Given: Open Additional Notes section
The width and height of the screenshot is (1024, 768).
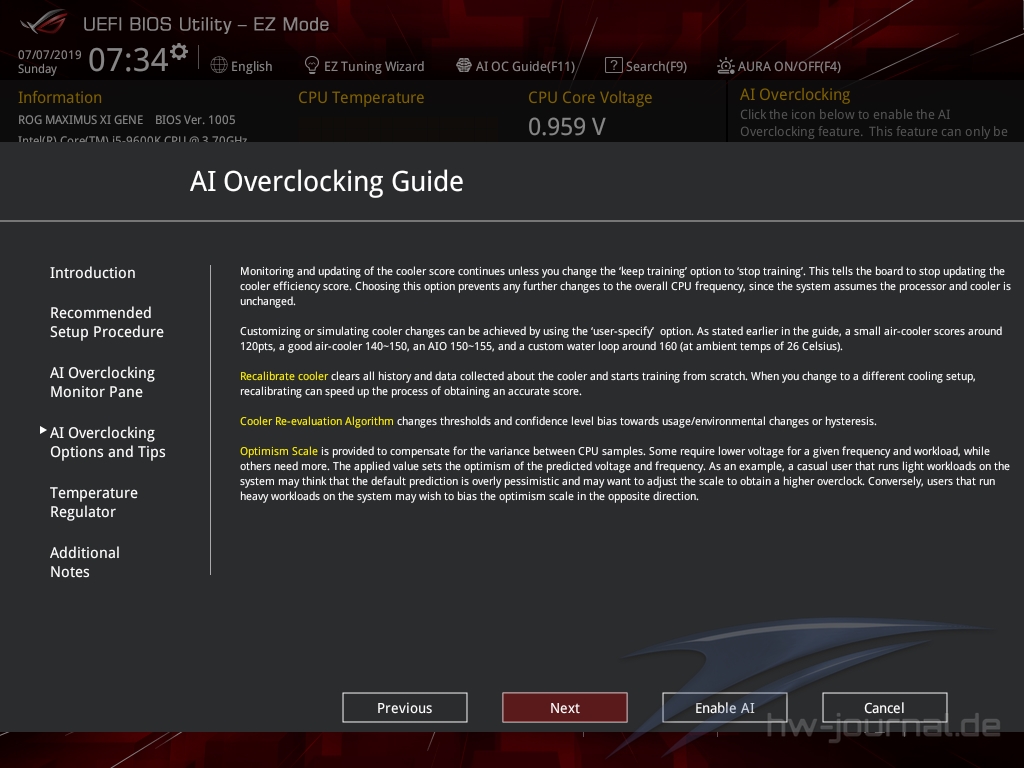Looking at the screenshot, I should click(85, 562).
